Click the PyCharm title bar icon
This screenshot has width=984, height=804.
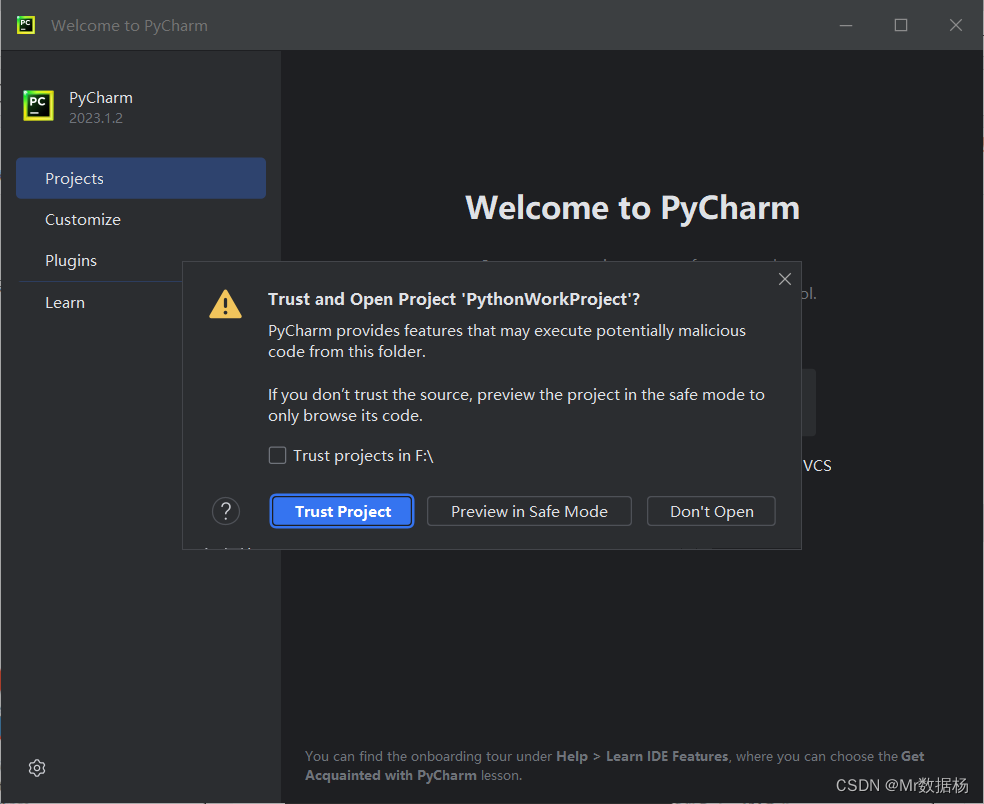(26, 25)
